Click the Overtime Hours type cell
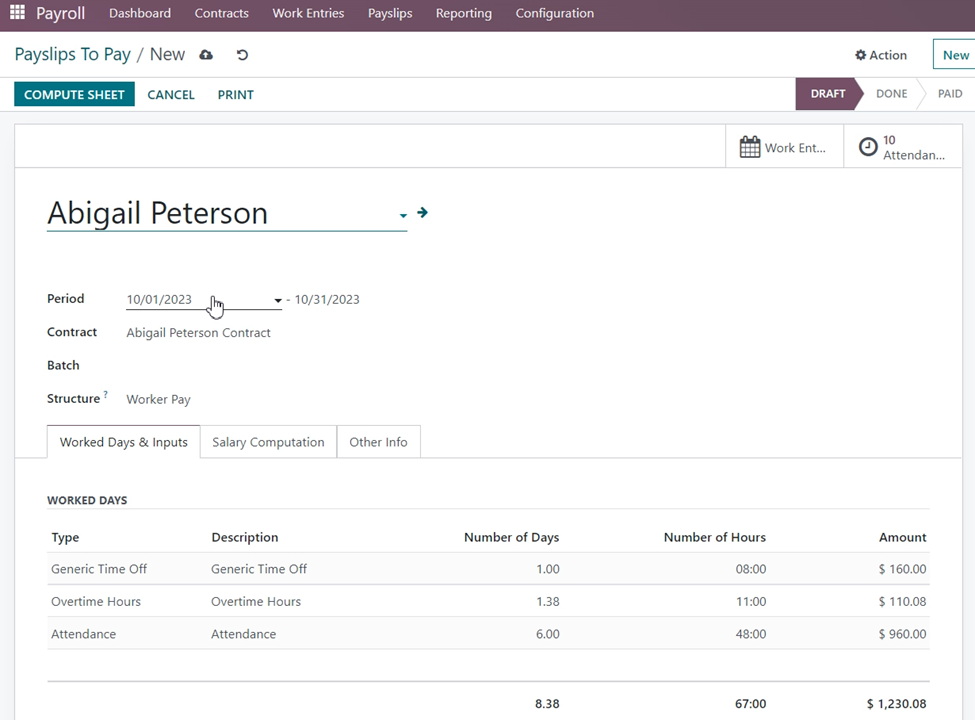This screenshot has height=720, width=975. tap(96, 601)
